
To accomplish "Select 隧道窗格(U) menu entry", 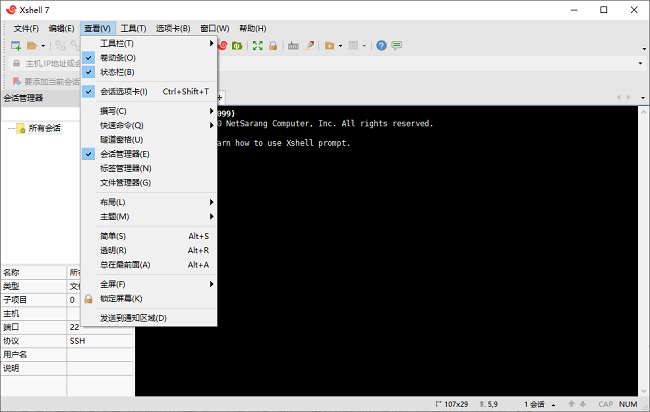I will pyautogui.click(x=122, y=140).
